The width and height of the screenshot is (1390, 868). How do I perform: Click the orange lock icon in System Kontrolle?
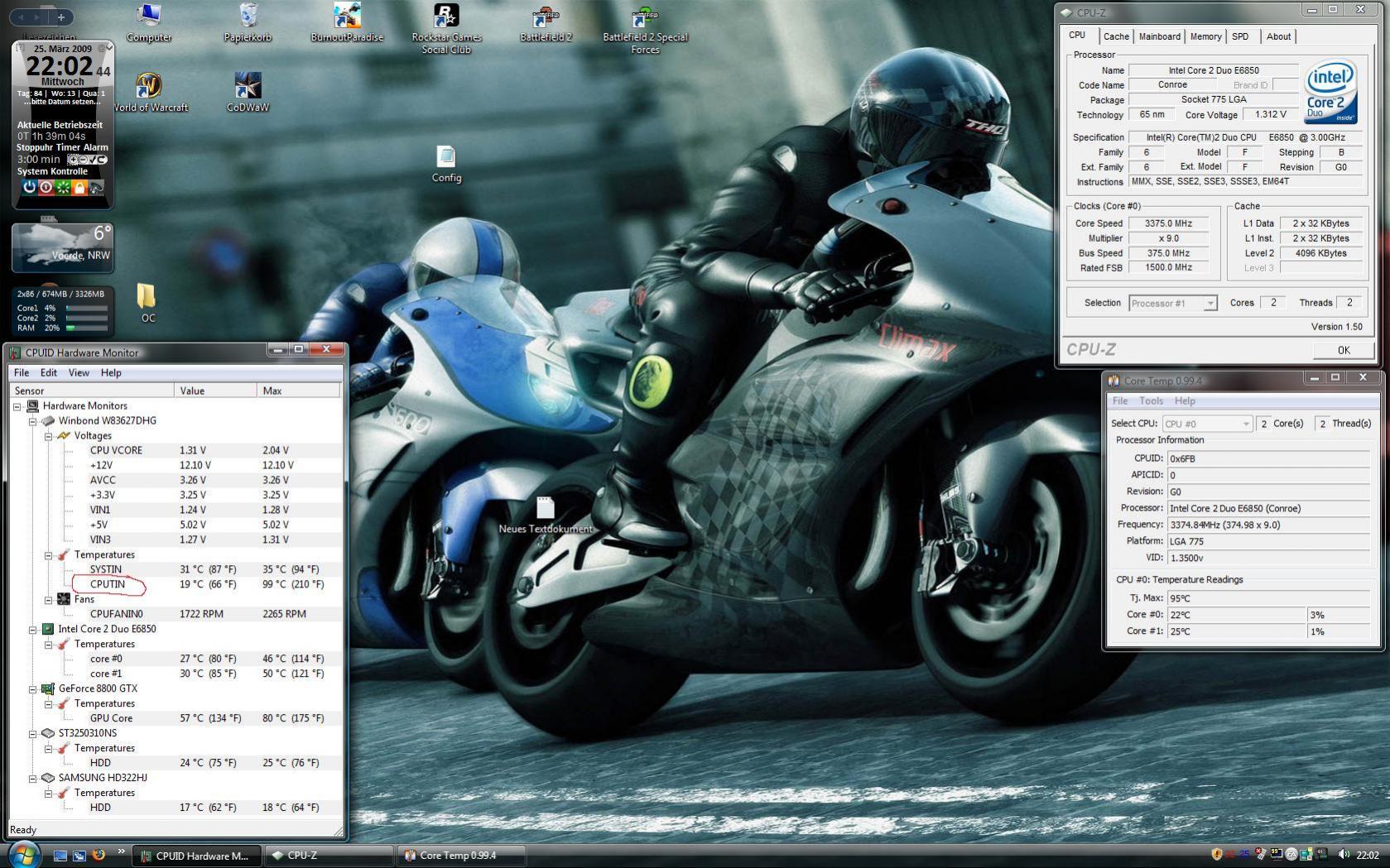[x=79, y=187]
